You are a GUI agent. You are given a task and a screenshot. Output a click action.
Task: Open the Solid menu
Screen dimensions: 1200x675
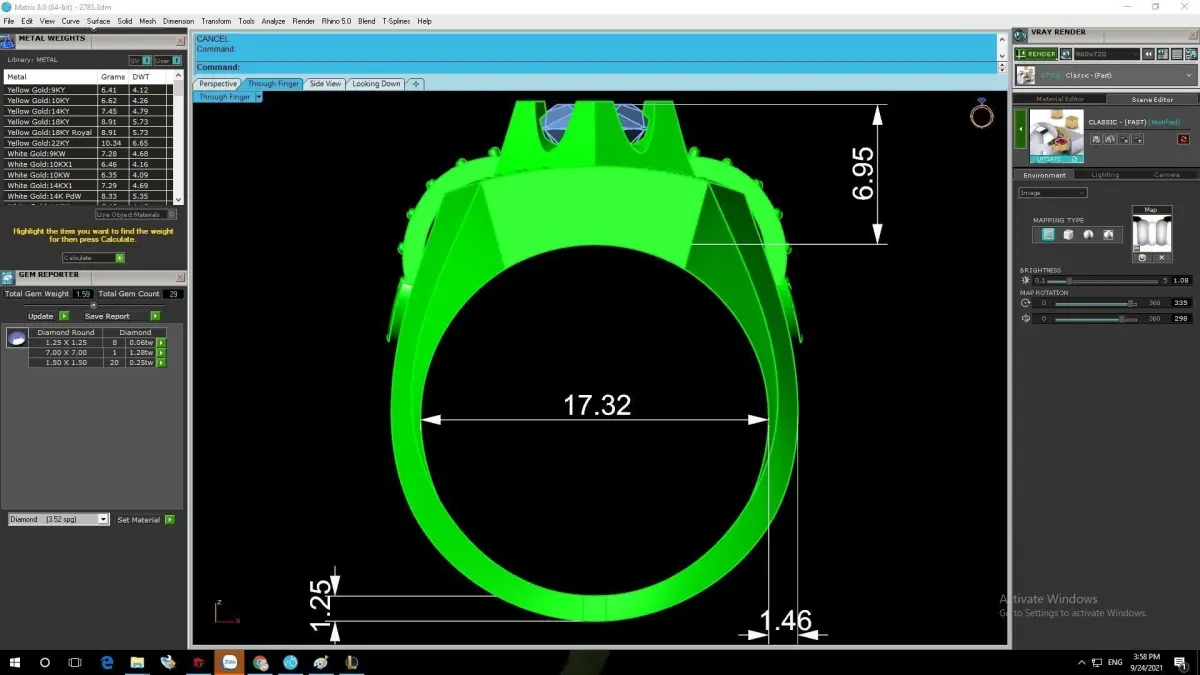tap(125, 21)
